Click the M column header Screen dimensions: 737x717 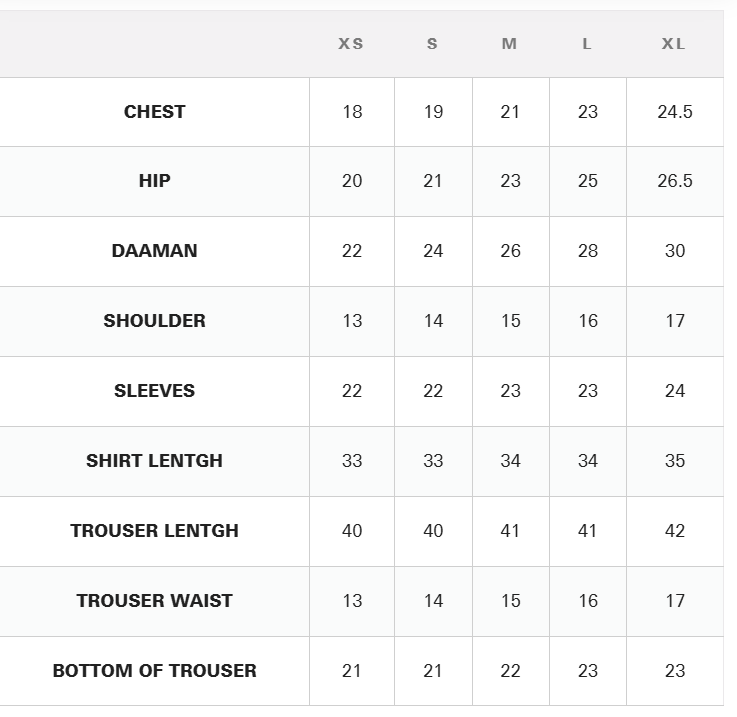point(509,44)
